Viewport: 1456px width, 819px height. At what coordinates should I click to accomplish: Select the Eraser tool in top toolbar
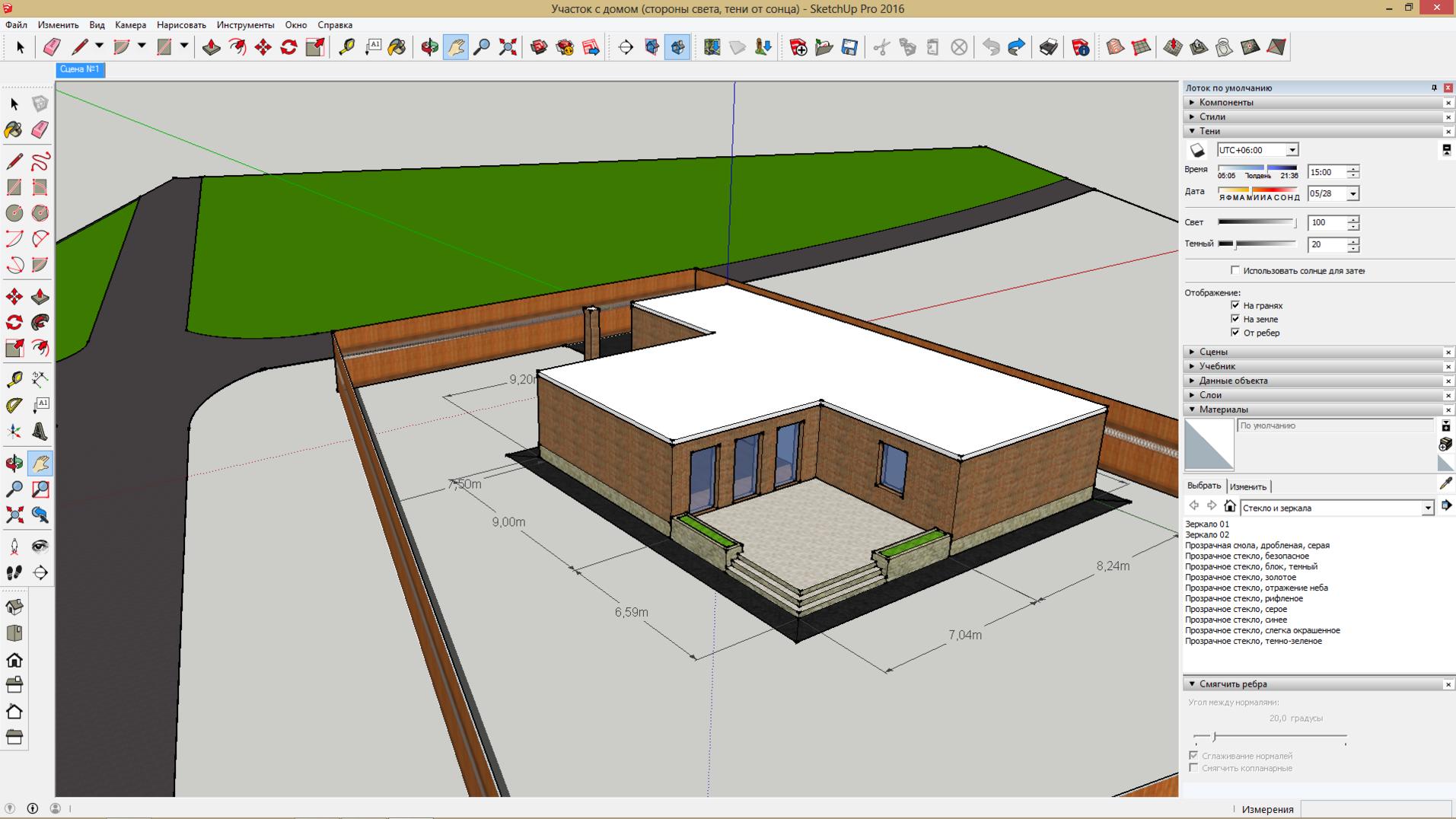(x=52, y=47)
